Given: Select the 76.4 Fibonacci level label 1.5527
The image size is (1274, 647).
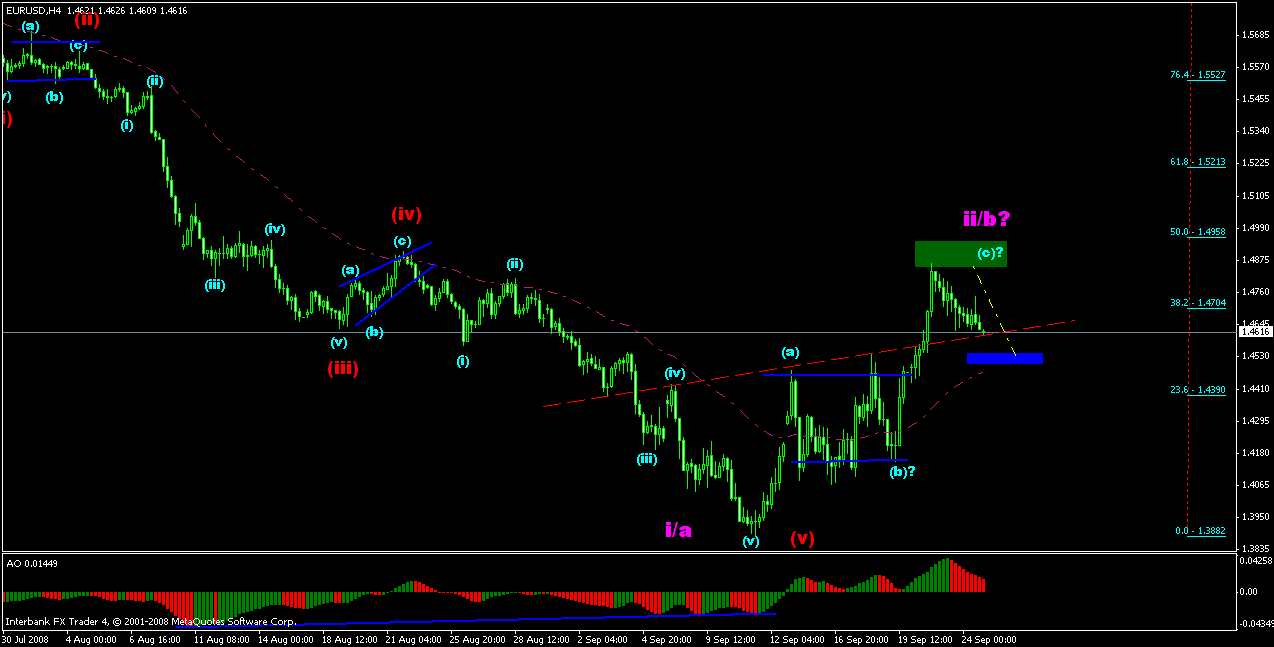Looking at the screenshot, I should pos(1196,75).
